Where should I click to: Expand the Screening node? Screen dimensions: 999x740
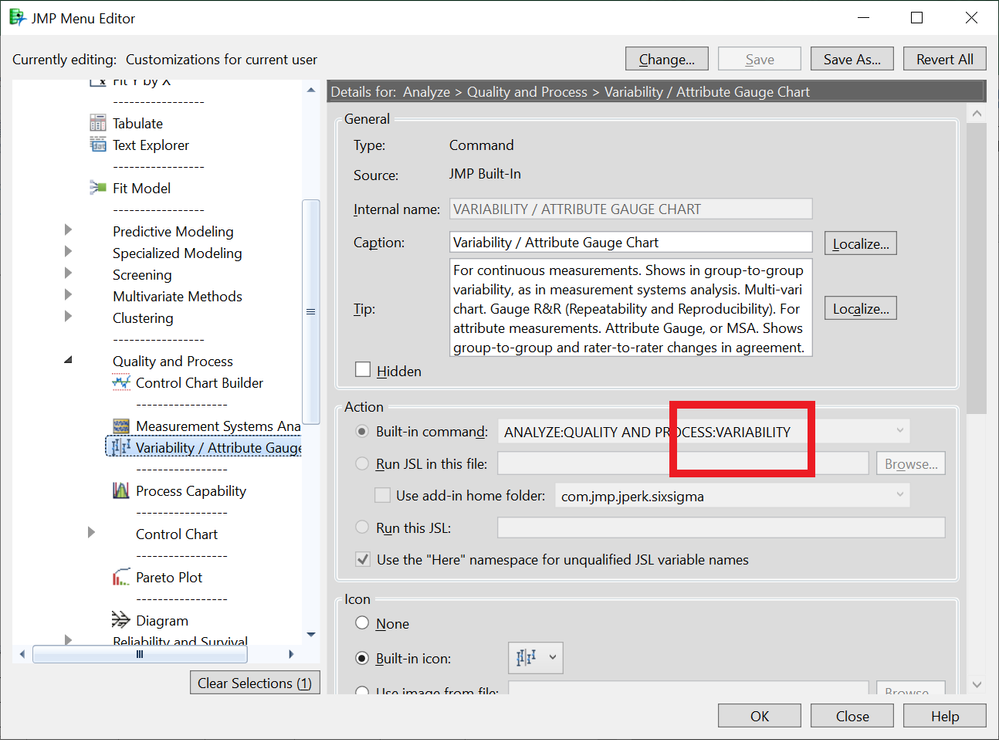68,273
